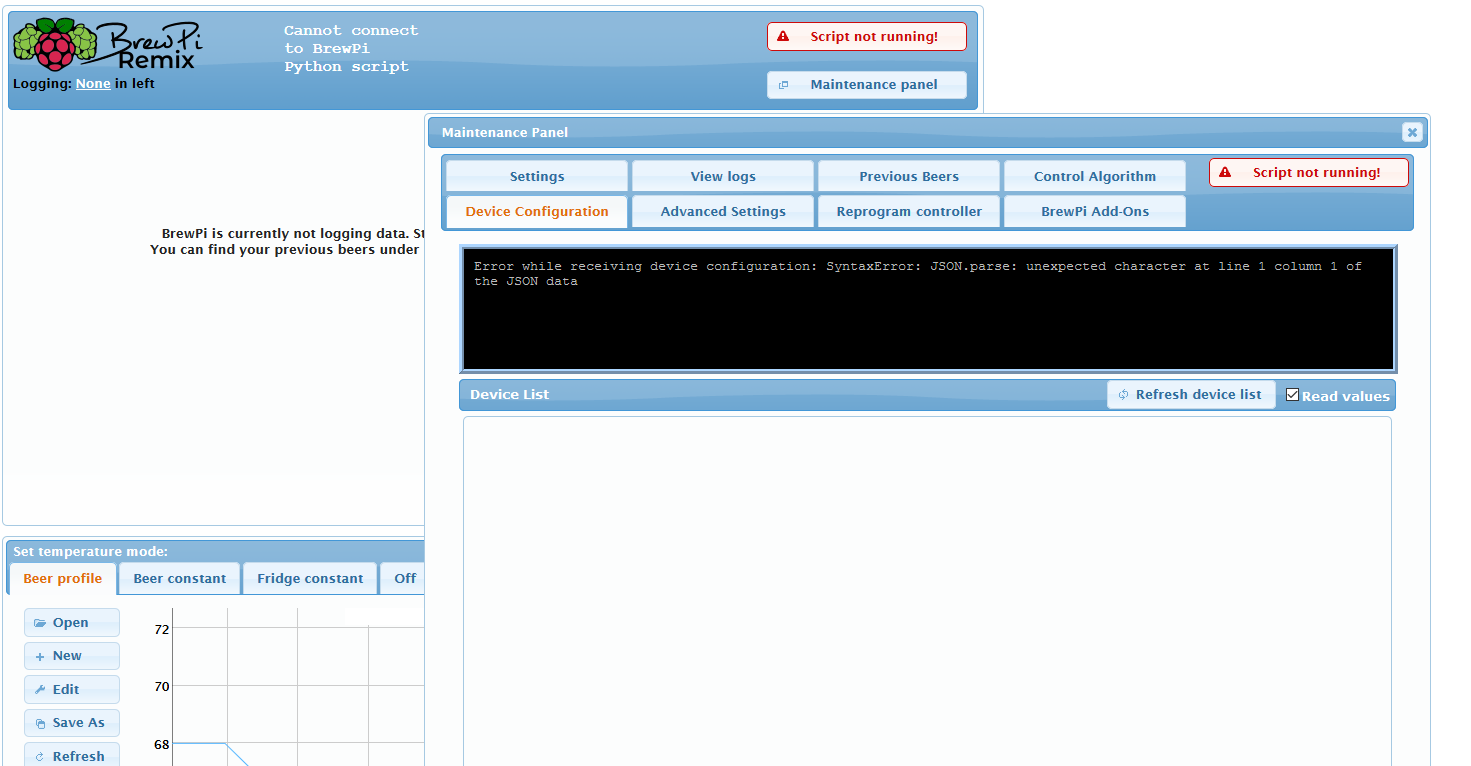Click the Device List header label
The image size is (1471, 766).
point(509,395)
